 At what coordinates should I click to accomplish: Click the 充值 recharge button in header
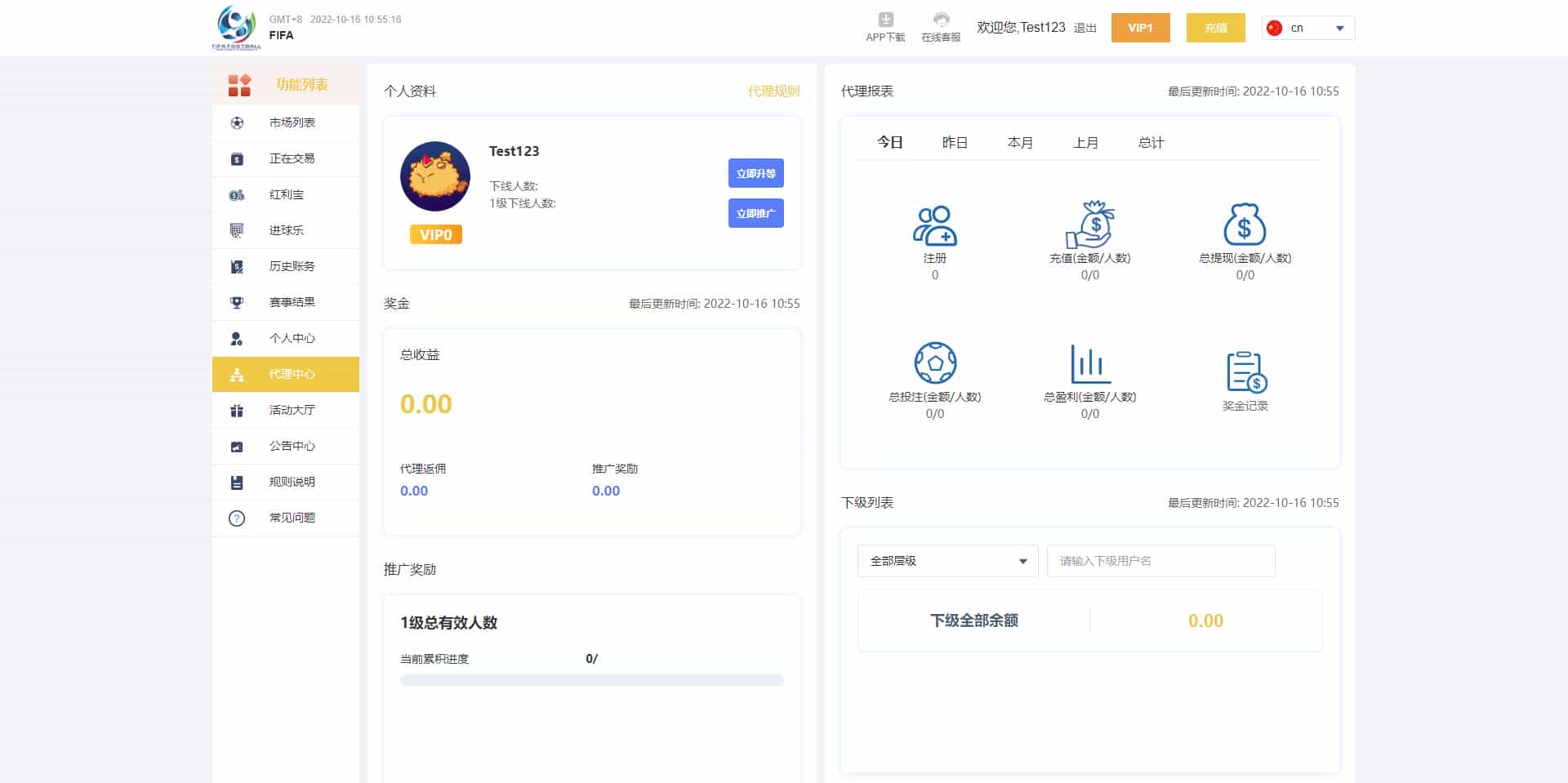(1216, 28)
